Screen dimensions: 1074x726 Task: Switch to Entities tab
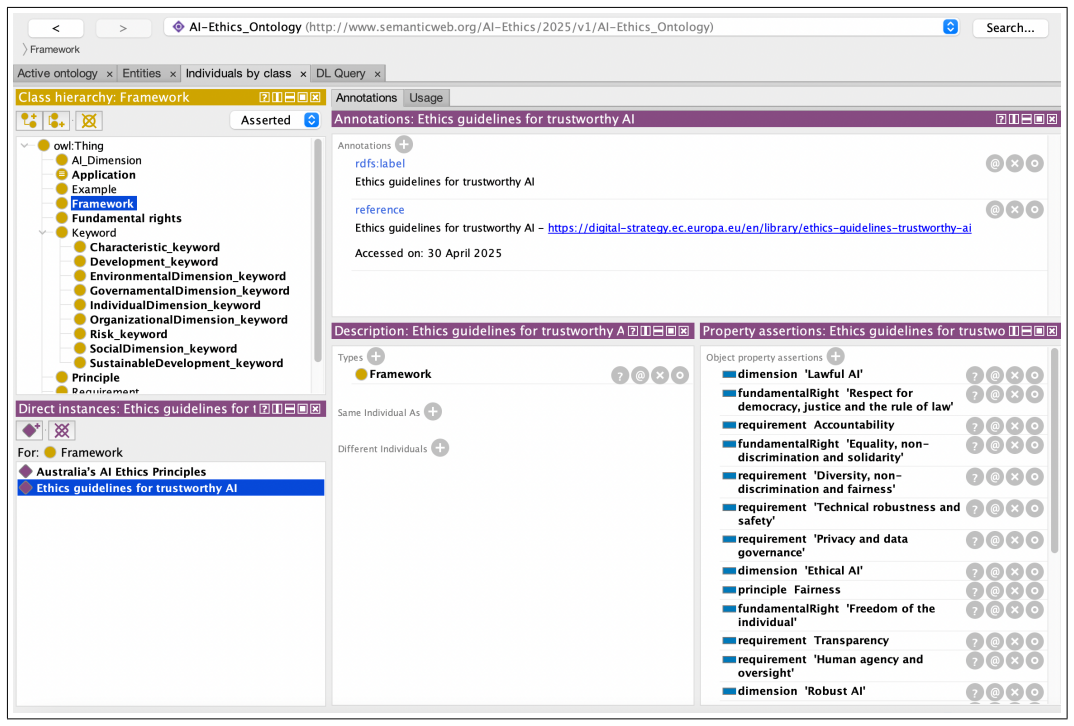point(142,73)
